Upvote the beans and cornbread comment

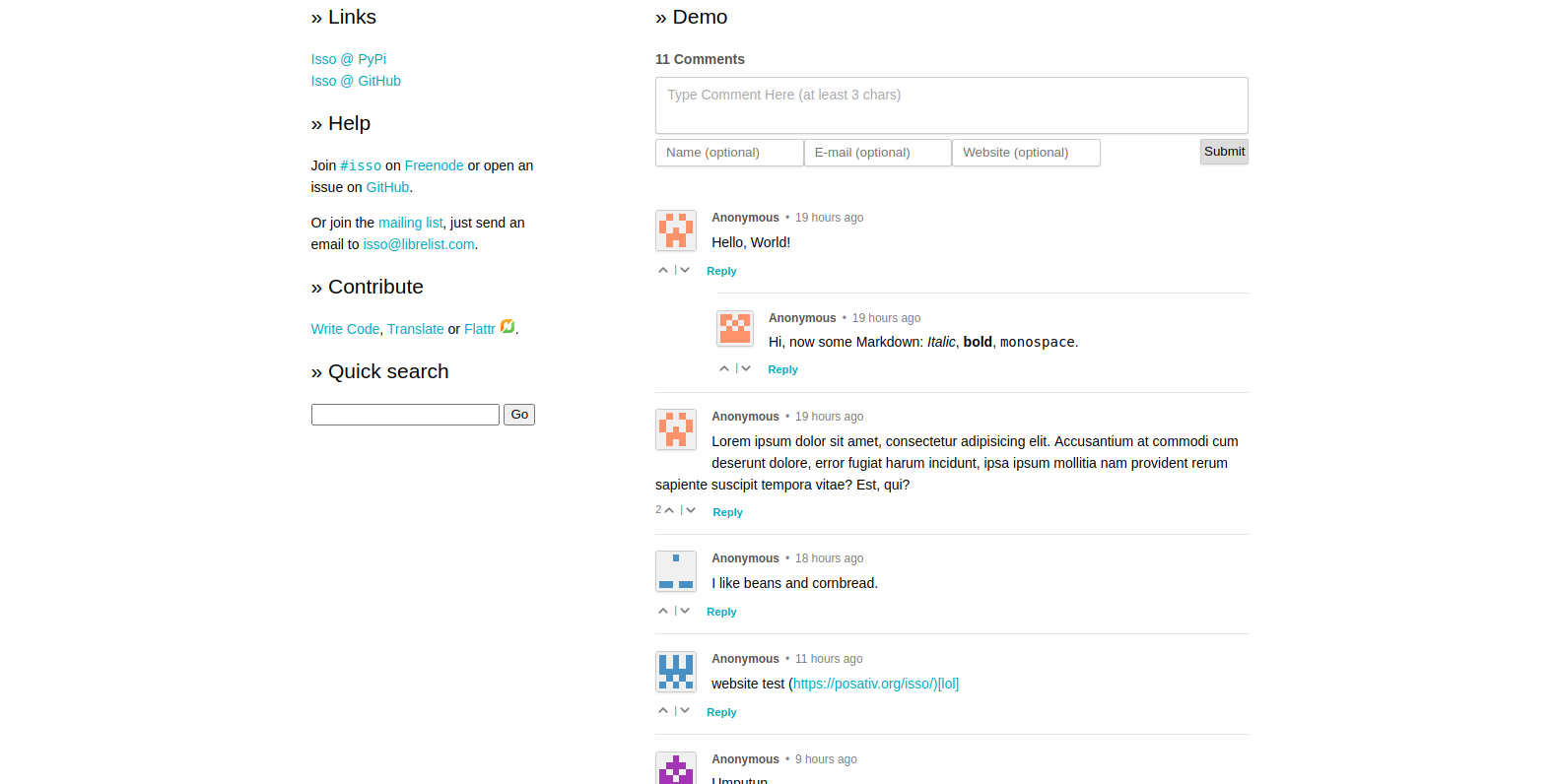pos(663,611)
